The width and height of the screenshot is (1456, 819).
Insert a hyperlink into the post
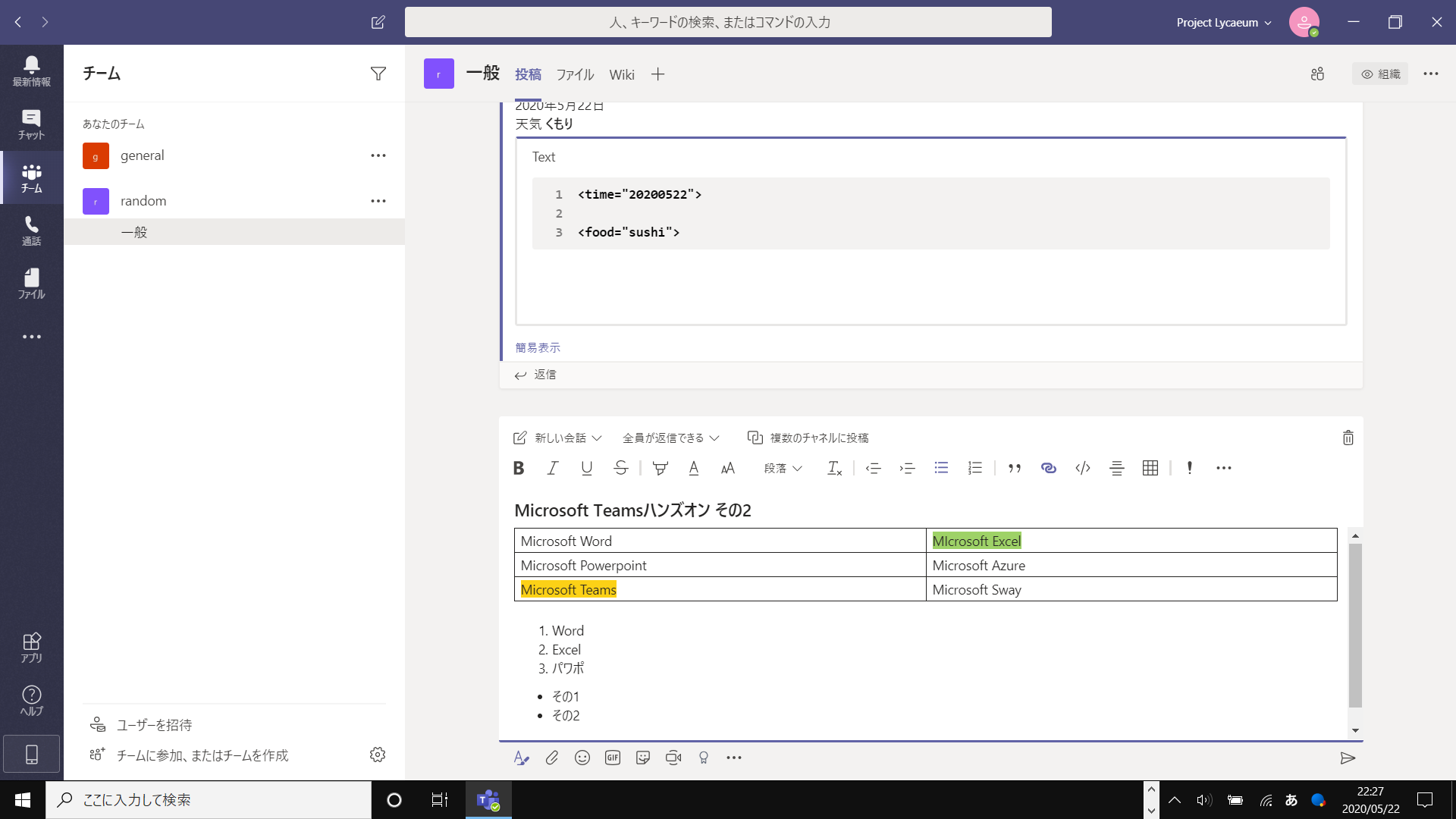pos(1048,468)
